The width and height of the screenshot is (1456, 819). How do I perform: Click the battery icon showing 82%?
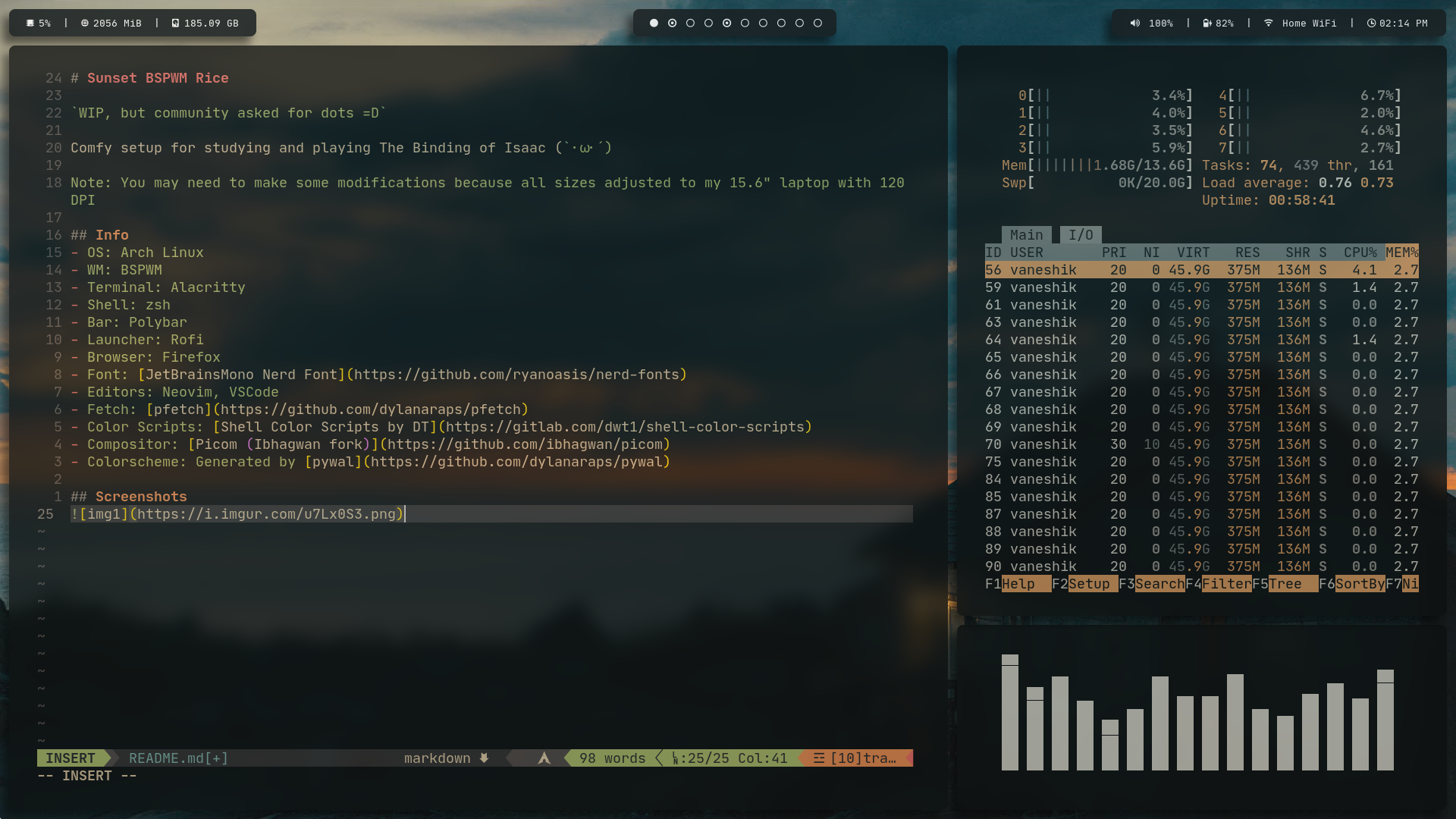point(1207,24)
